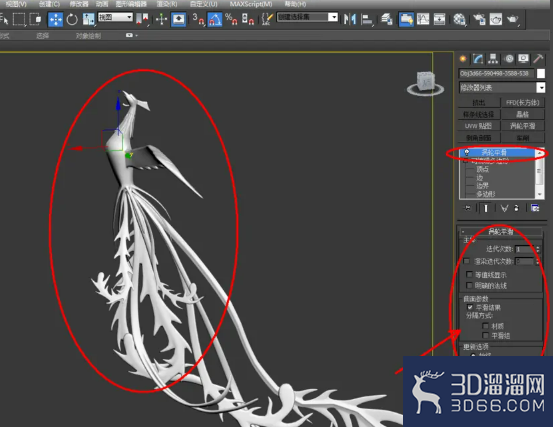Activate the Select and Move tool
The width and height of the screenshot is (553, 427).
(x=55, y=19)
